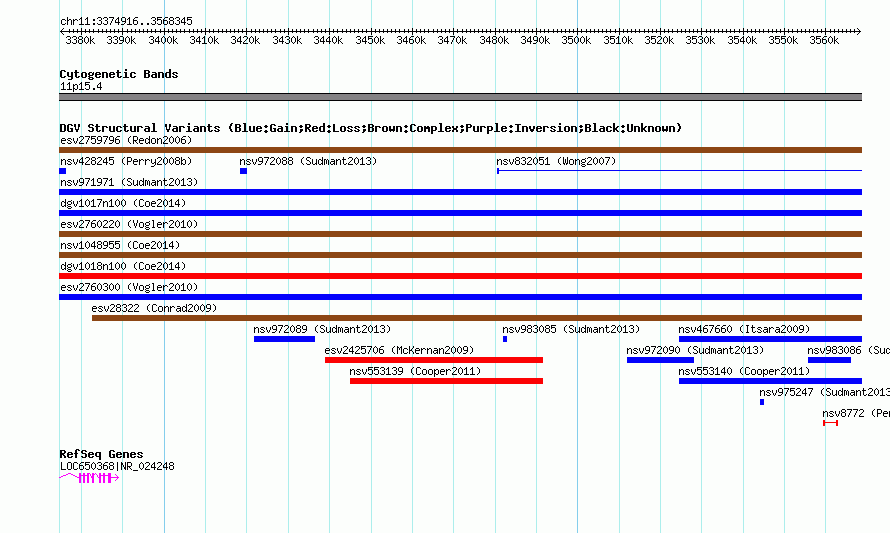Select the nsv971971 (Sudmant2013) label
The image size is (890, 533).
coord(129,182)
